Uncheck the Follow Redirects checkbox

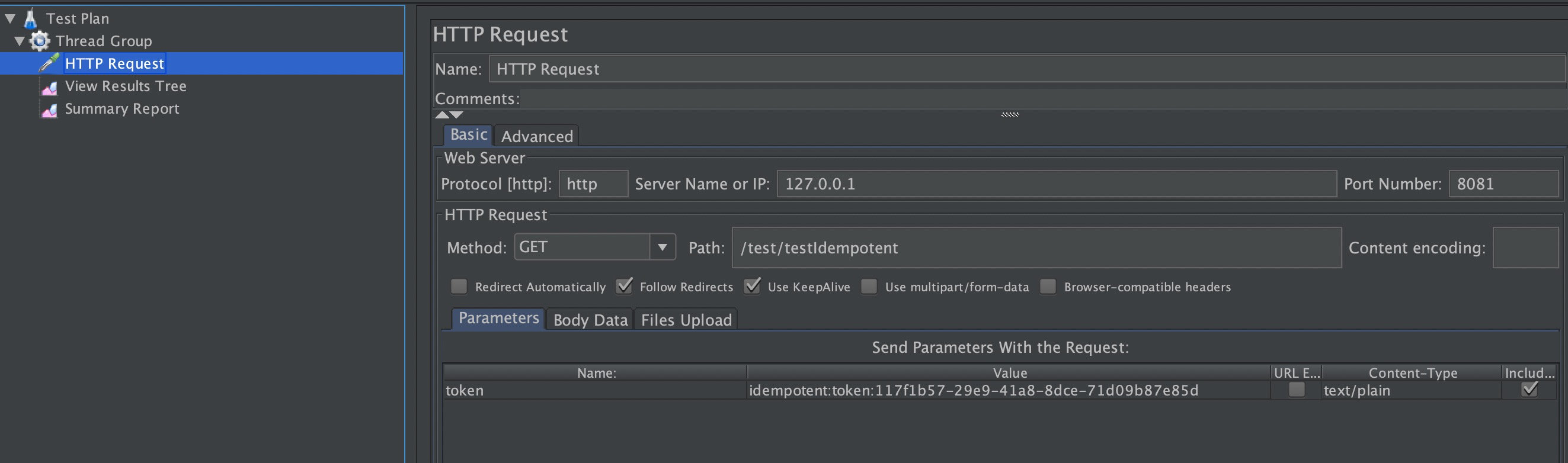coord(624,287)
